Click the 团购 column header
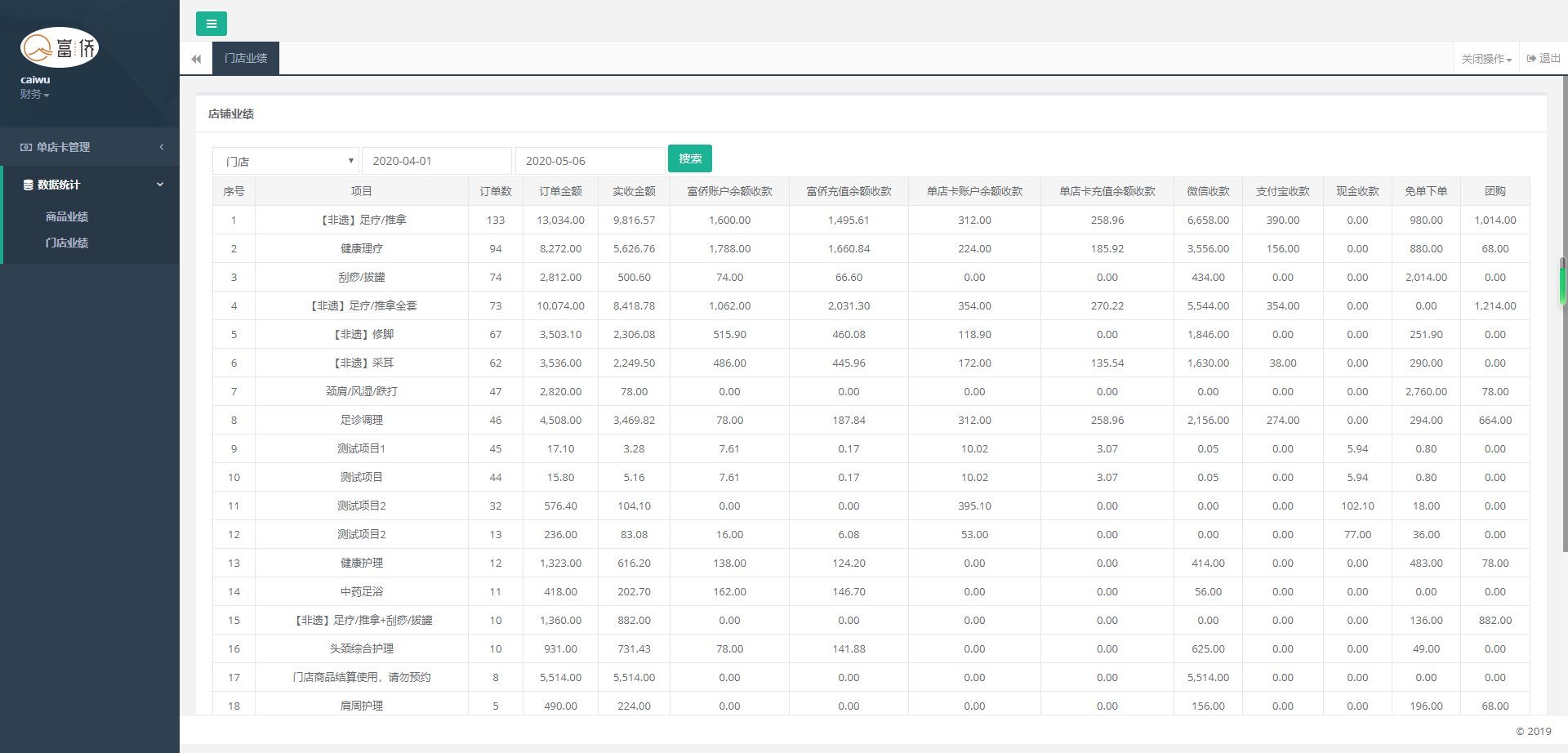The height and width of the screenshot is (753, 1568). tap(1495, 191)
